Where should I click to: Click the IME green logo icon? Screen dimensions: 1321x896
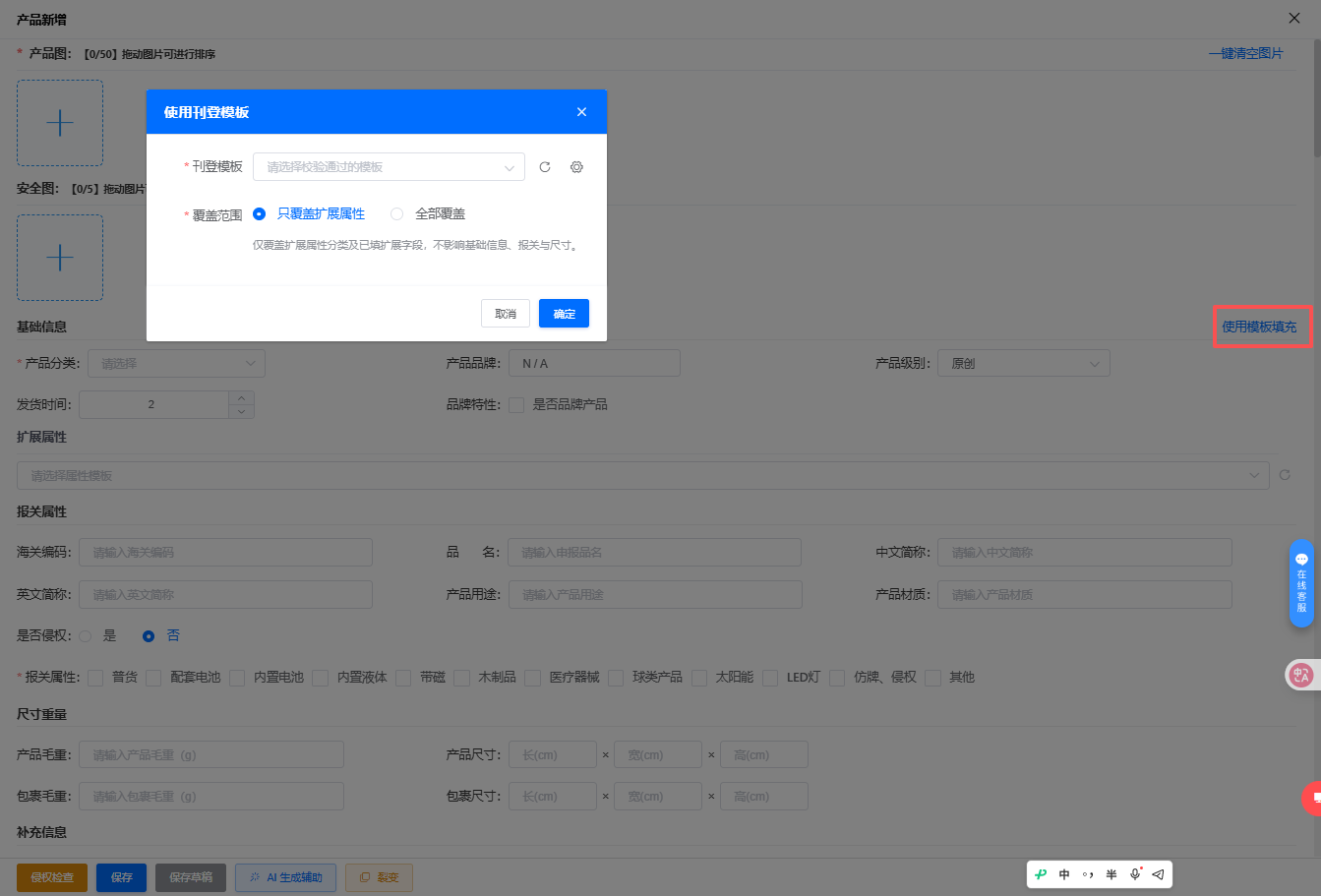[x=1042, y=874]
